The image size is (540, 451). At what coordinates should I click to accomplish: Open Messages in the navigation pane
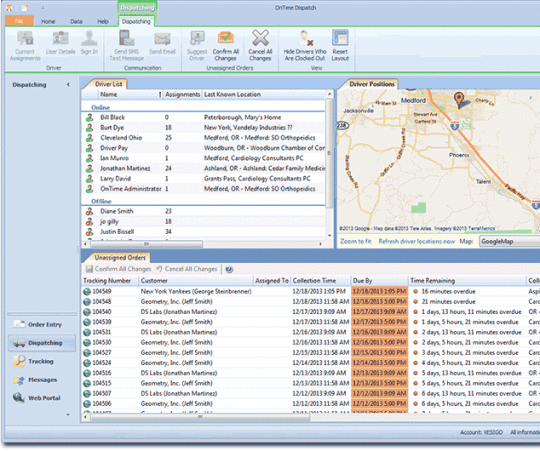(x=42, y=380)
